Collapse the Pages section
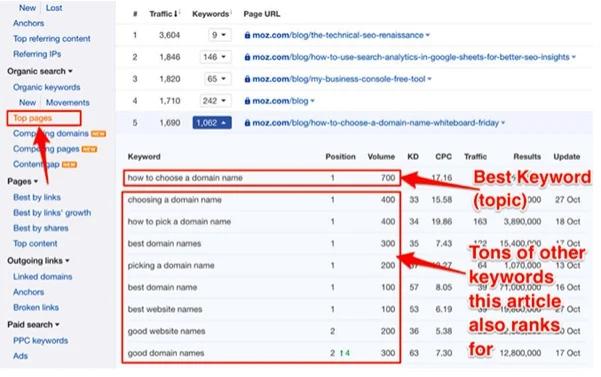 tap(23, 182)
